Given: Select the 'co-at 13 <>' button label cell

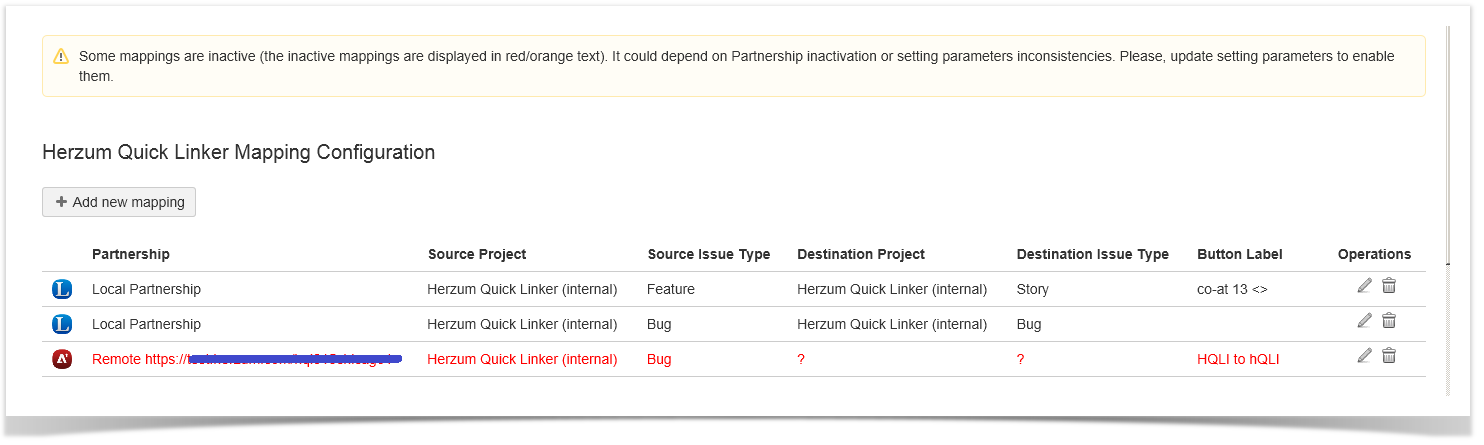Looking at the screenshot, I should pos(1232,289).
